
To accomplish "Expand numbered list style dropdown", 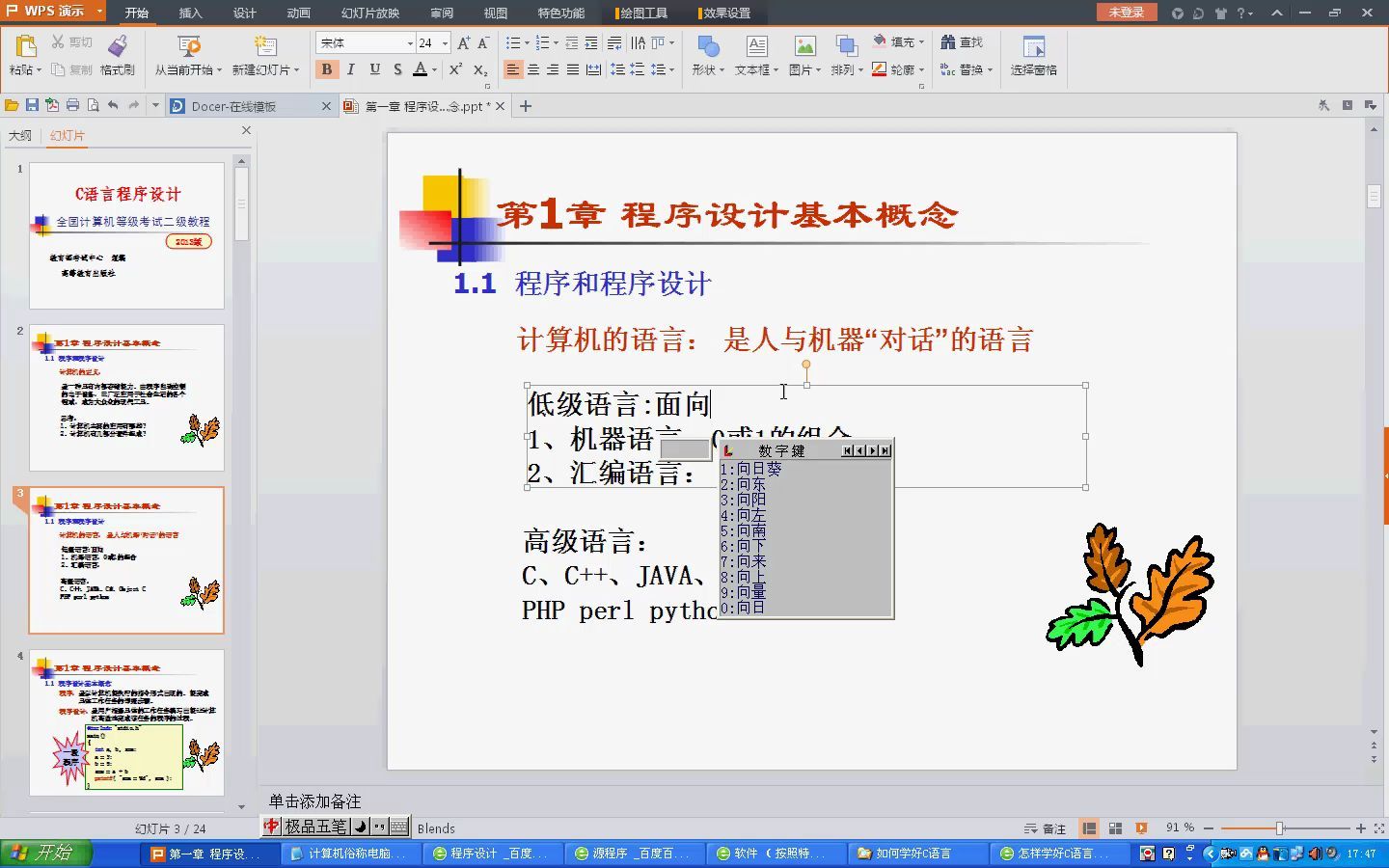I will pos(557,43).
